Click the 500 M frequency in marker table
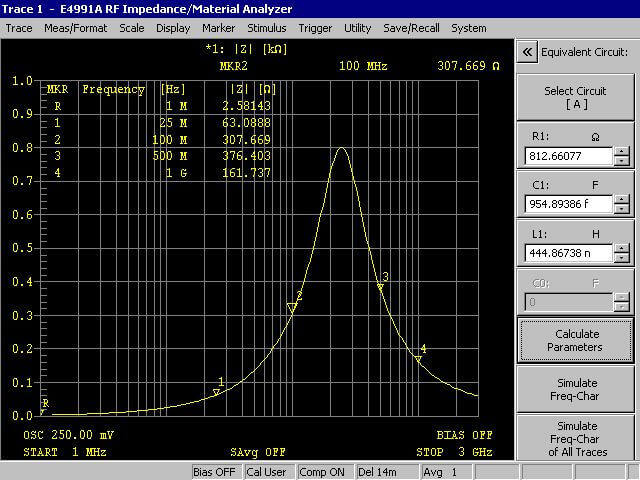The width and height of the screenshot is (640, 480). pyautogui.click(x=170, y=156)
